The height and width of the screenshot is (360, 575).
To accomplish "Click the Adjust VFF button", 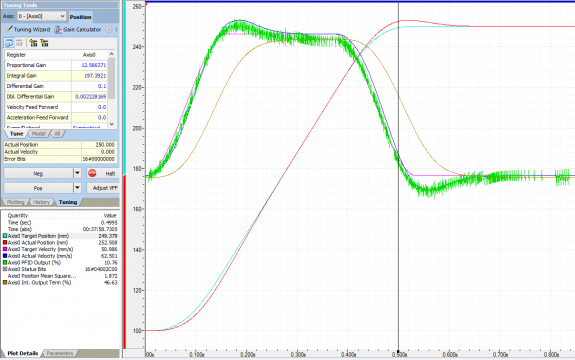I will tap(103, 188).
